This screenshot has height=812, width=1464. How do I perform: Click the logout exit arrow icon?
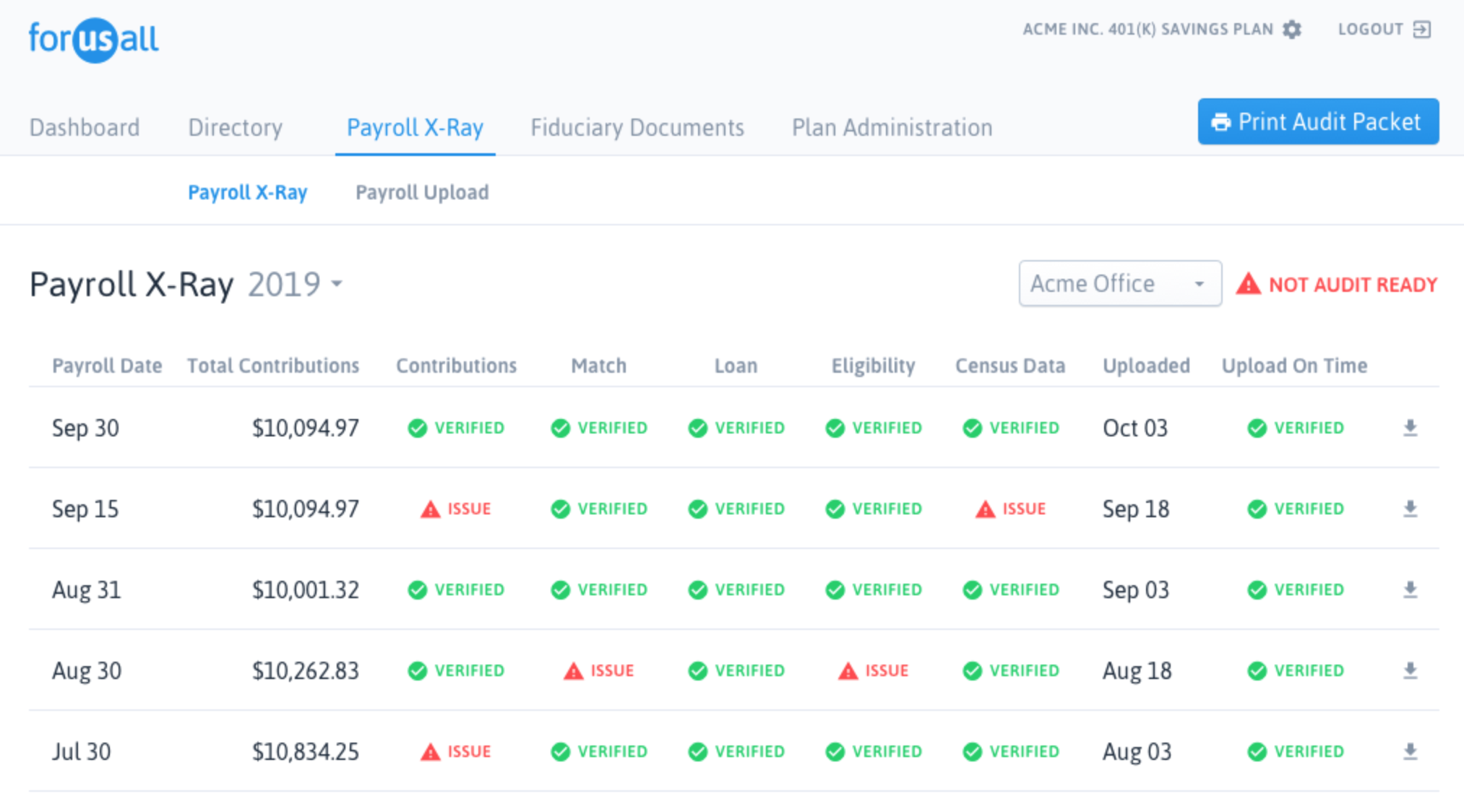click(x=1421, y=30)
